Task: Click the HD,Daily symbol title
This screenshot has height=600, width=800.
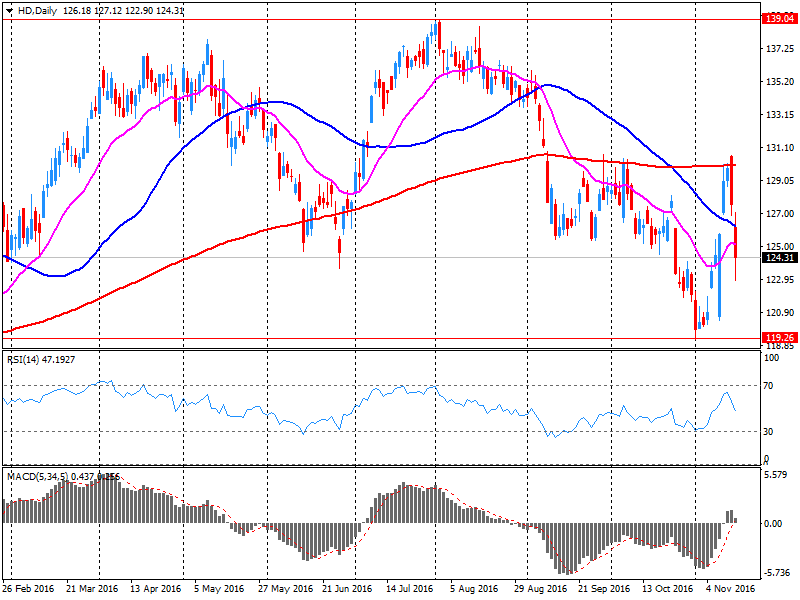Action: coord(41,10)
